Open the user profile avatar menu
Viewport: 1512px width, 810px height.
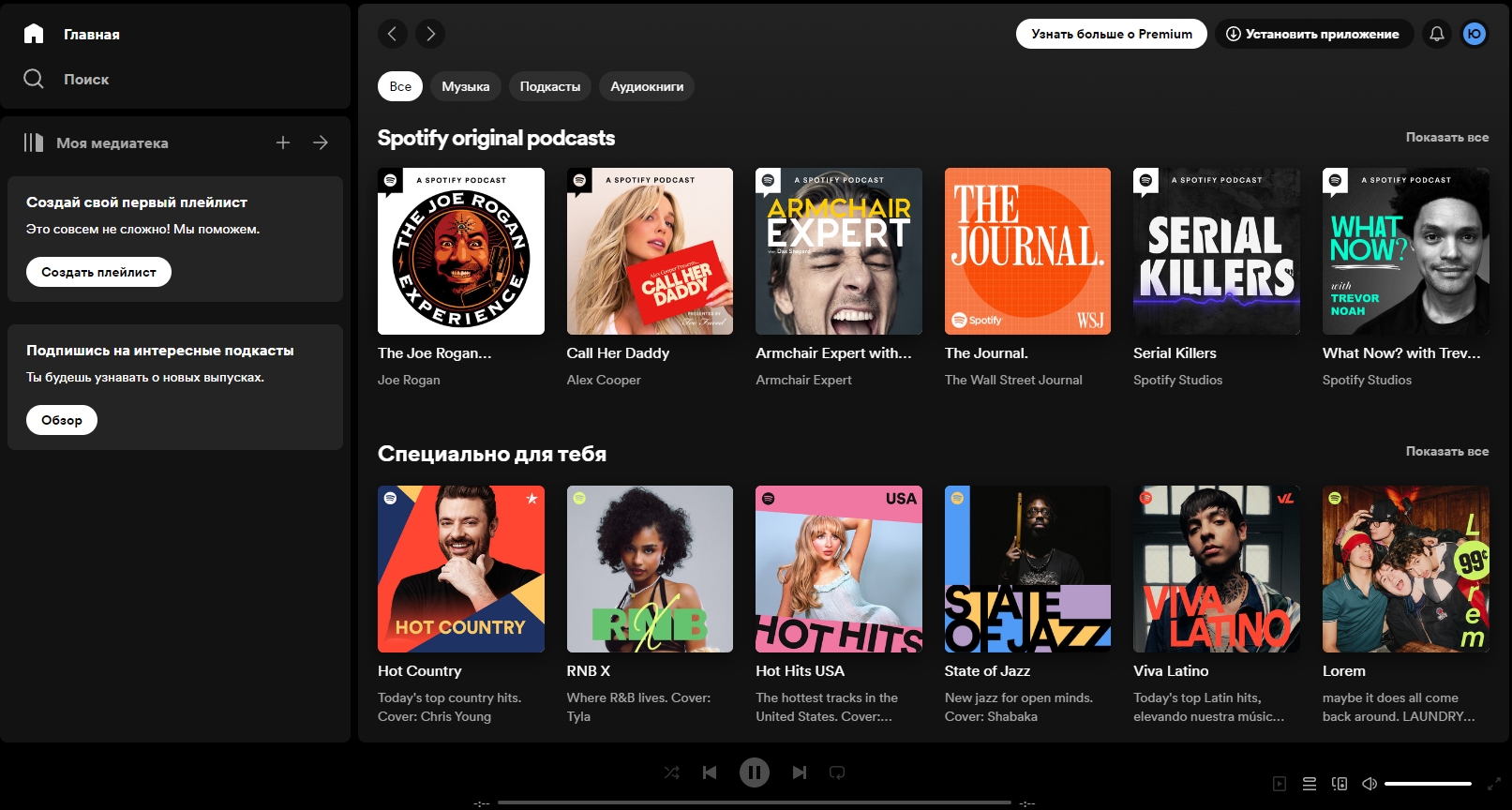[1475, 34]
